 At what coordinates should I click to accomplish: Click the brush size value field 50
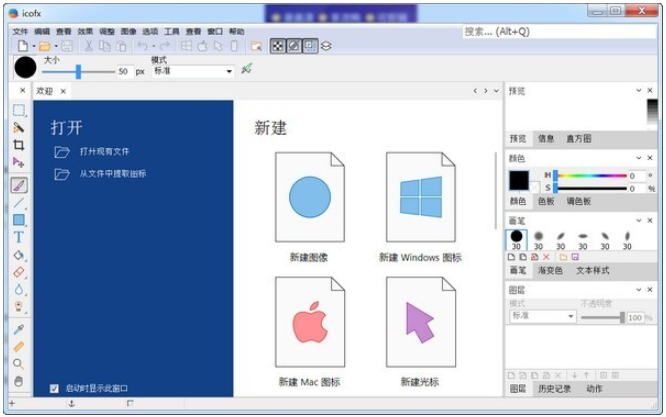pos(124,71)
